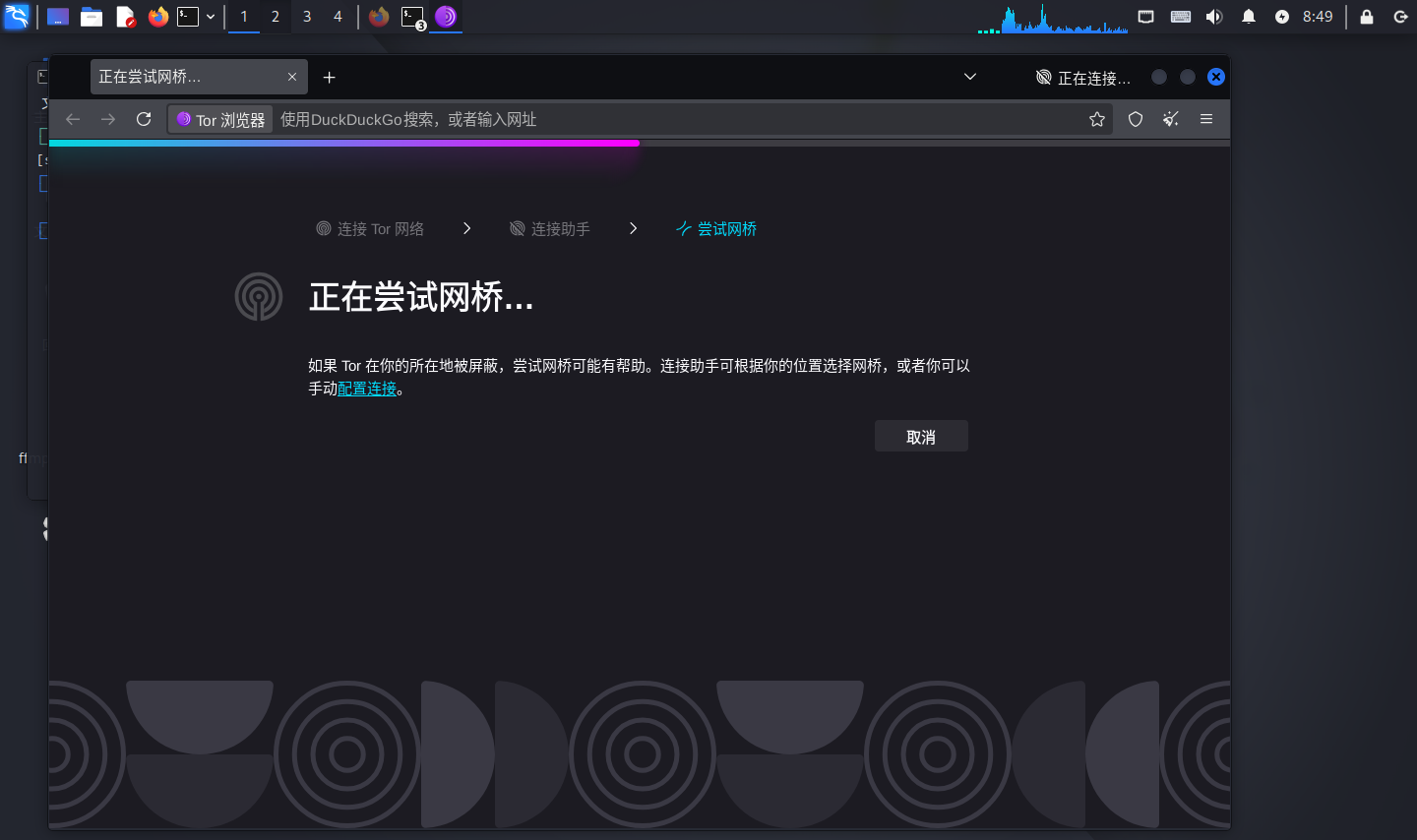Click the back navigation arrow

73,119
